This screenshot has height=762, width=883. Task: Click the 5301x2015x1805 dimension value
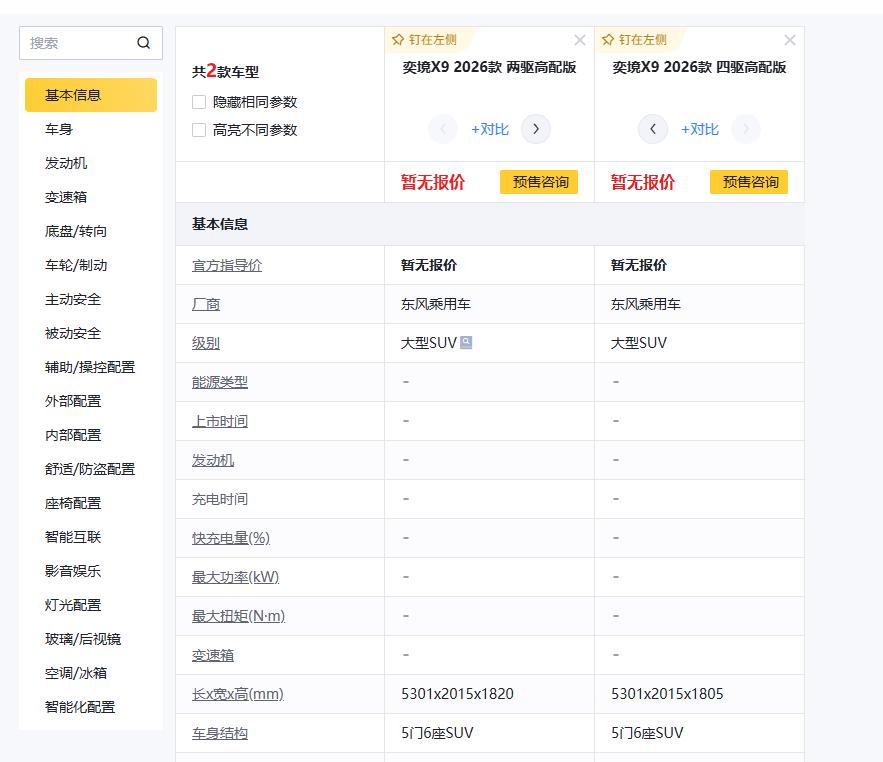coord(667,694)
